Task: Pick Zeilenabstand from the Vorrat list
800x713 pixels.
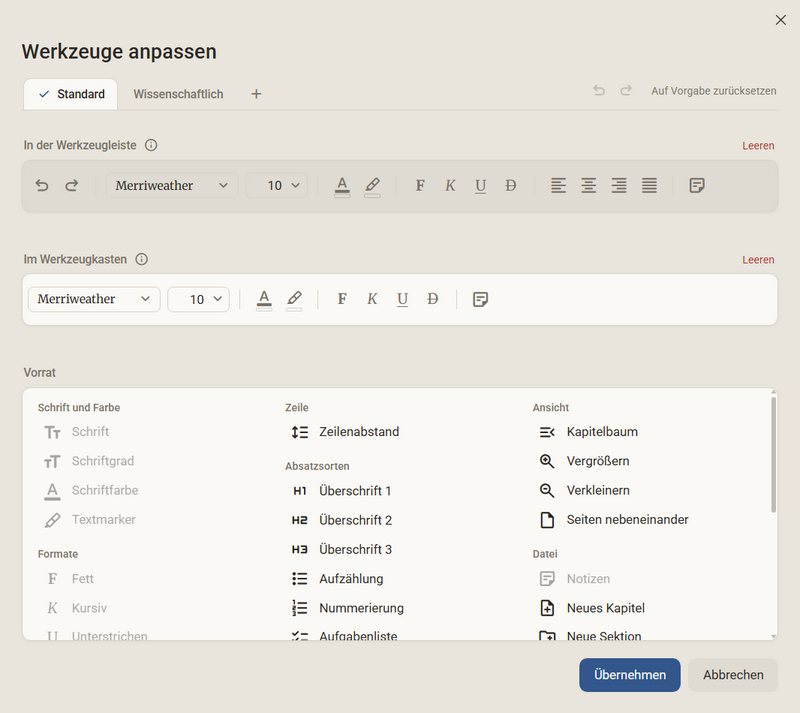Action: tap(344, 432)
